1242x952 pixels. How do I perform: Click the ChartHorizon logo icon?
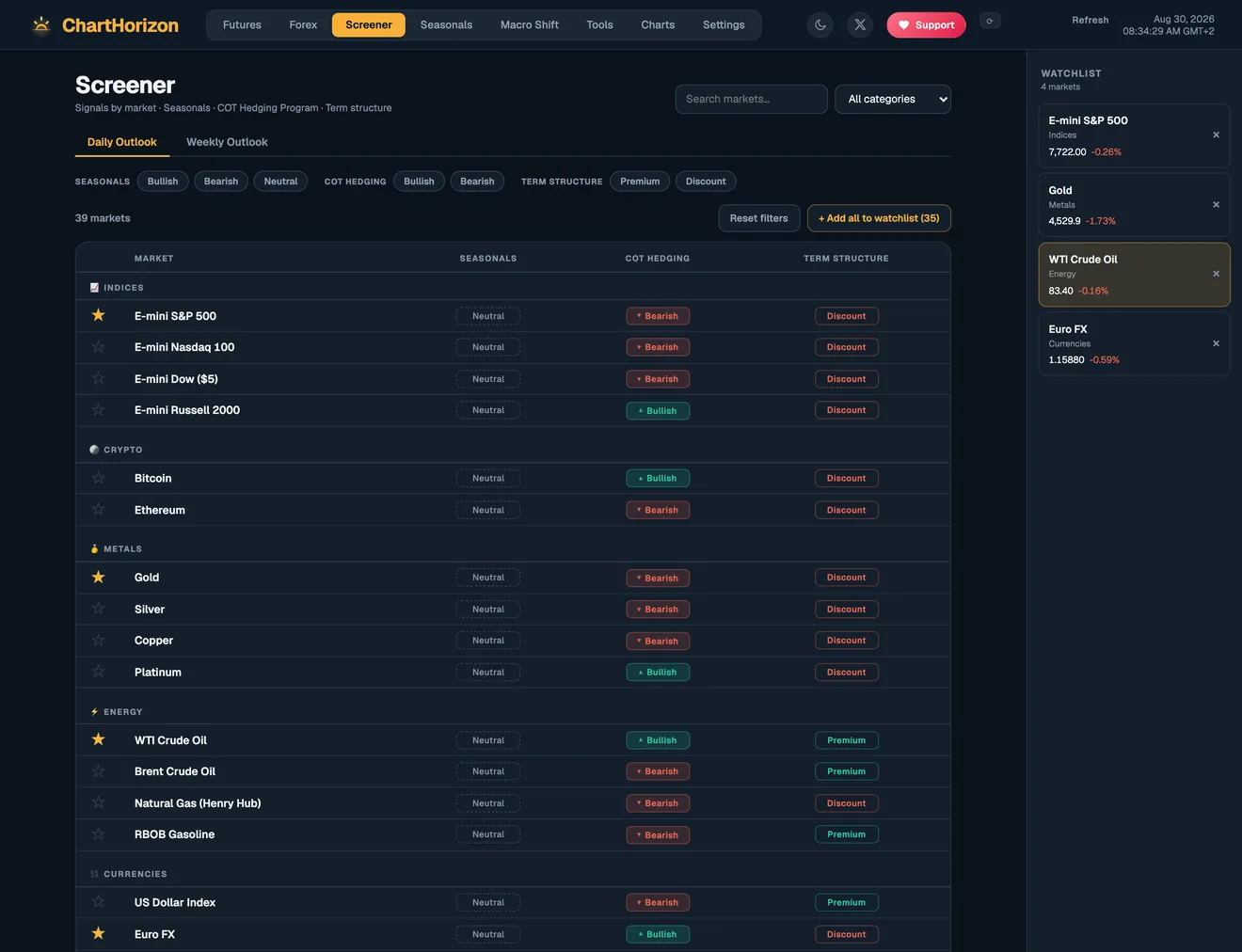coord(41,24)
